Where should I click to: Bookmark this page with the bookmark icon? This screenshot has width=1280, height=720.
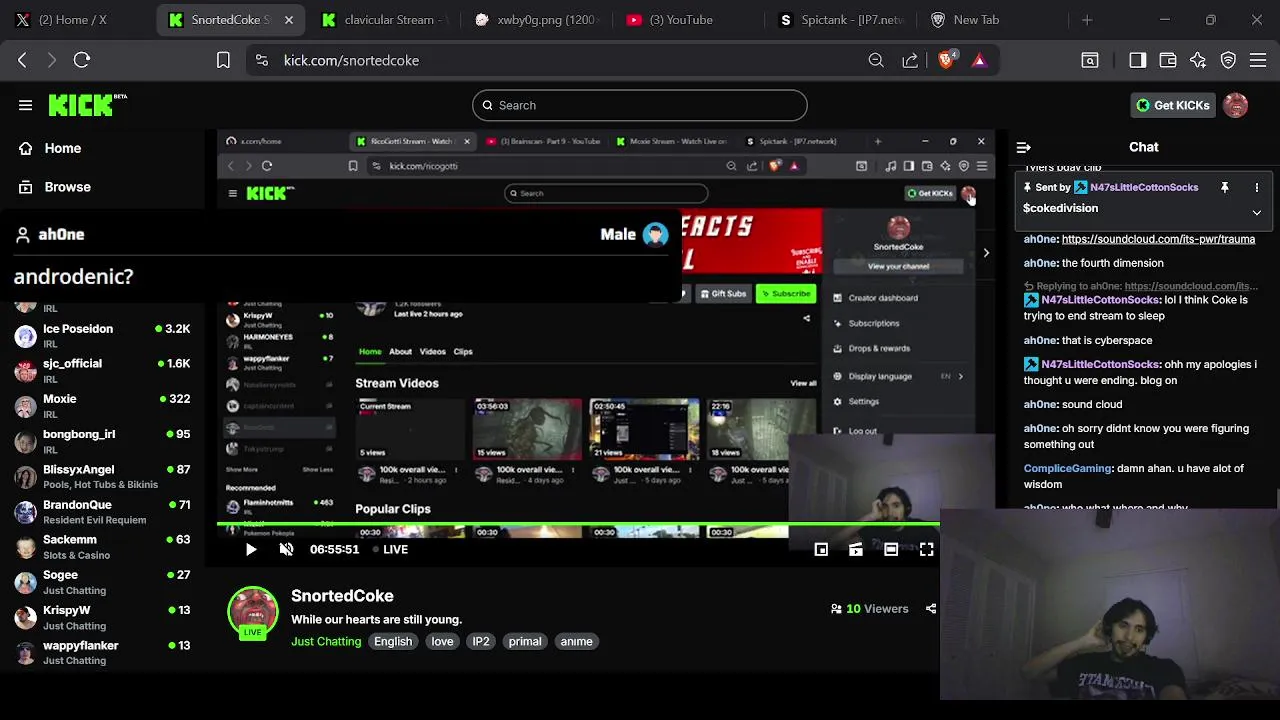tap(224, 60)
